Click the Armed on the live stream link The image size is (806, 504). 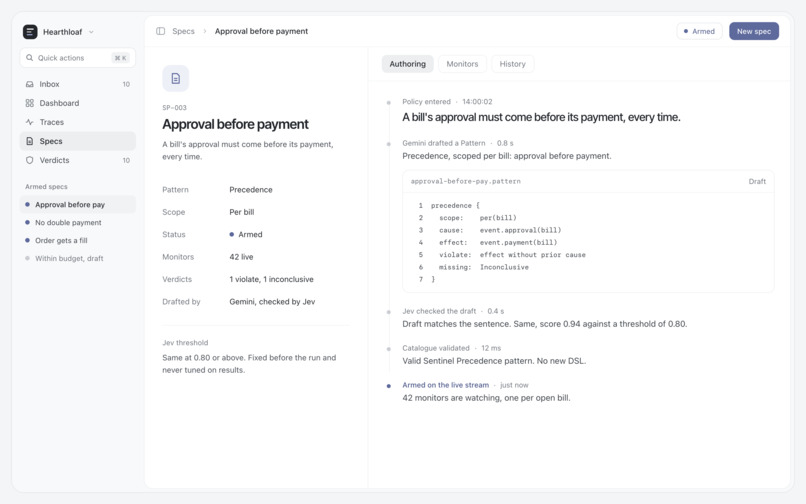(x=445, y=385)
